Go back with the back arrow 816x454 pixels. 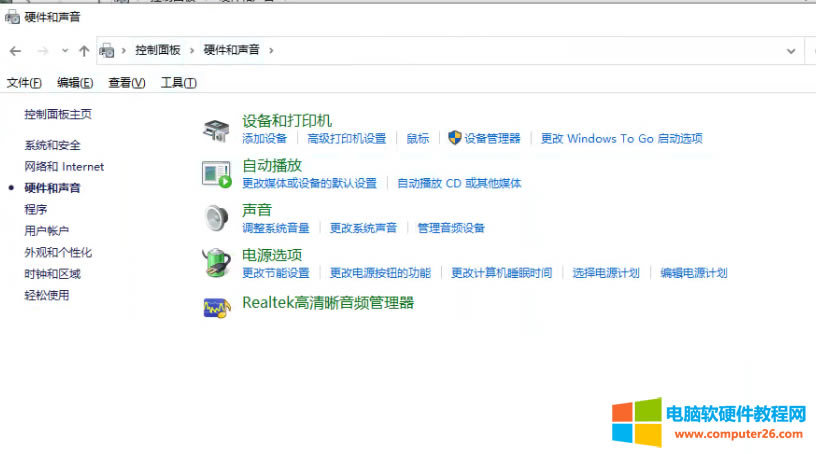tap(15, 51)
